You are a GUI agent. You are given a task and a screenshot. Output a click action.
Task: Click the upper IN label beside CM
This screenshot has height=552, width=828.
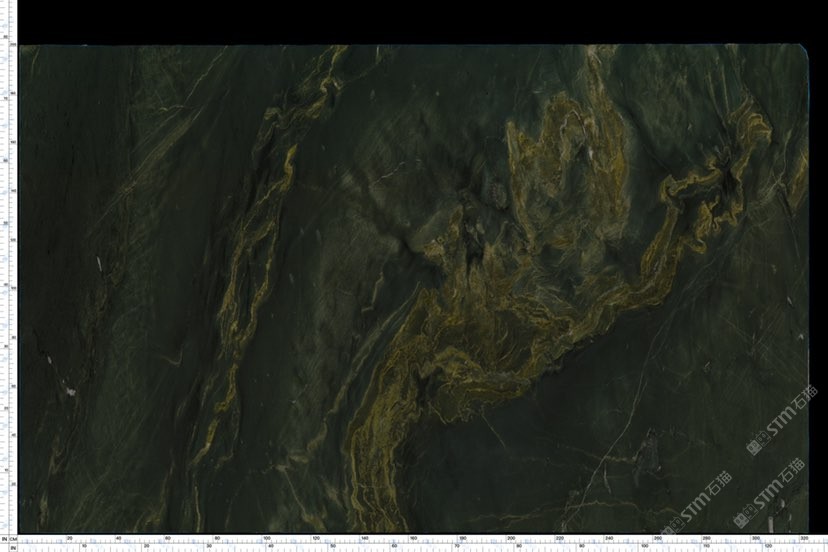pos(4,540)
